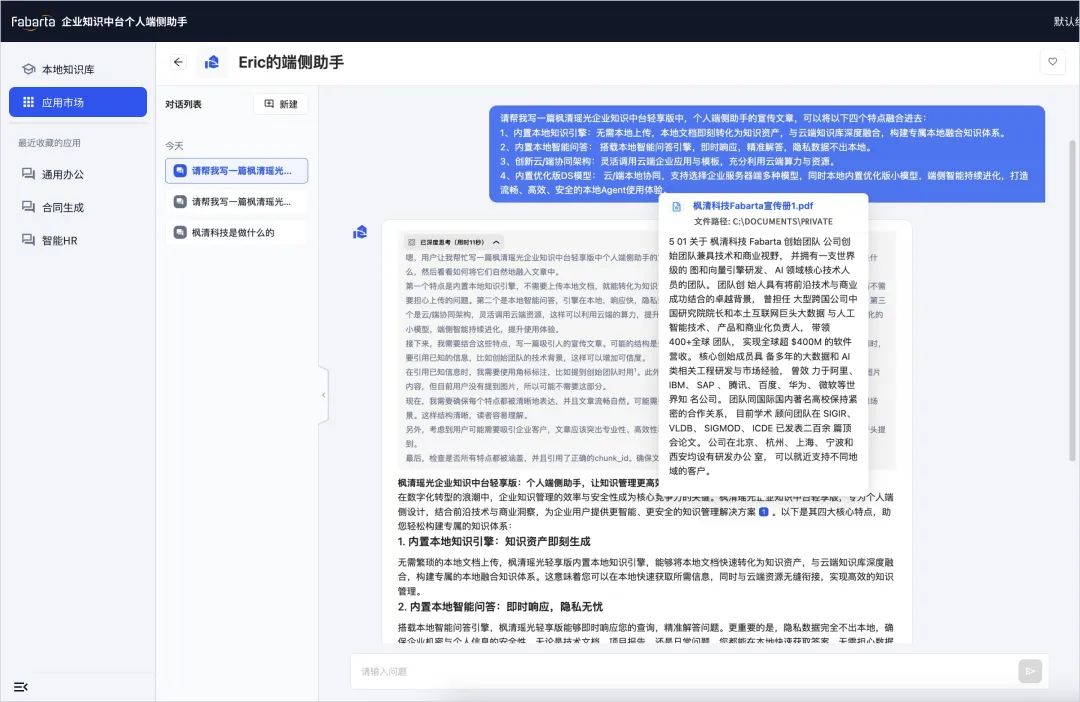Go back with the arrow button

coord(178,62)
